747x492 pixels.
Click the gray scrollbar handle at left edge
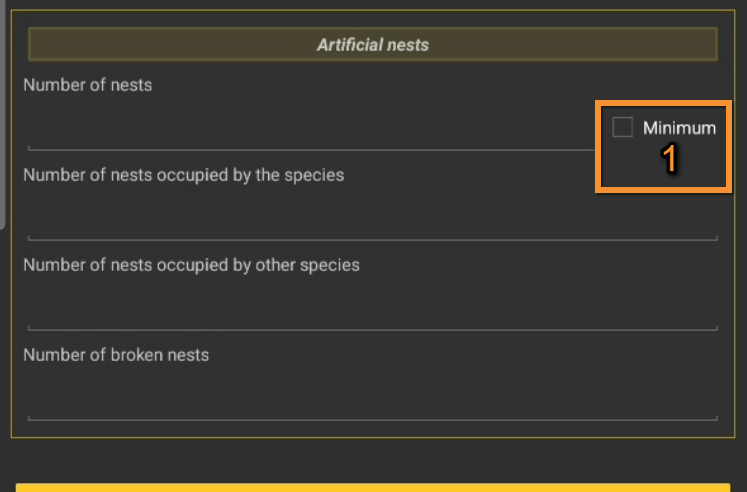3,110
